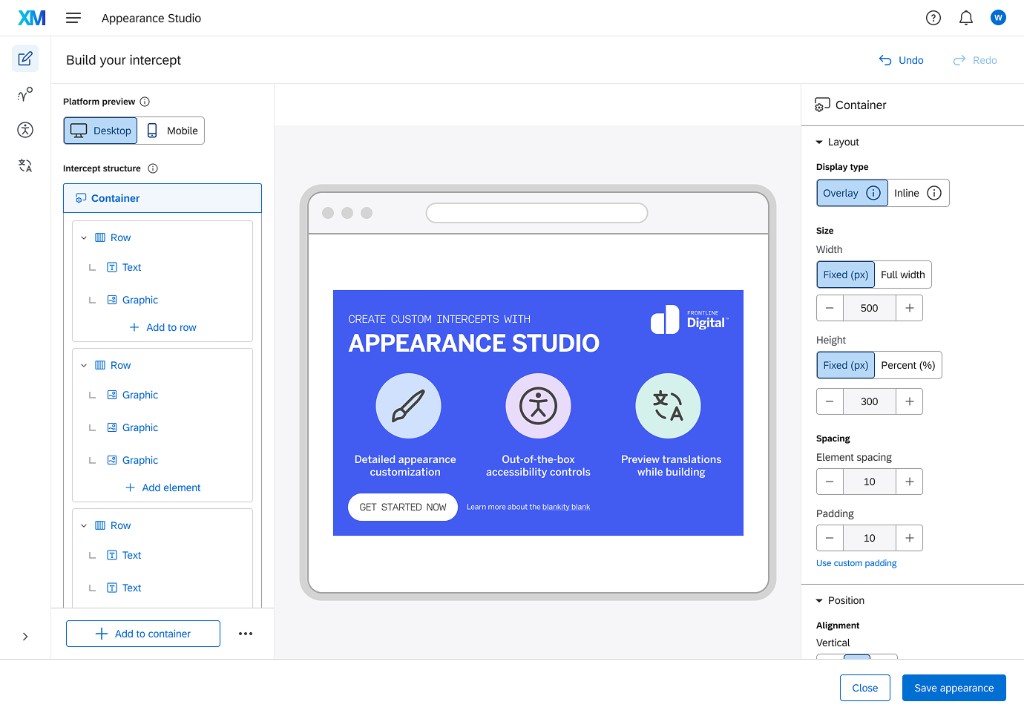
Task: Click the Save appearance button
Action: tap(953, 687)
